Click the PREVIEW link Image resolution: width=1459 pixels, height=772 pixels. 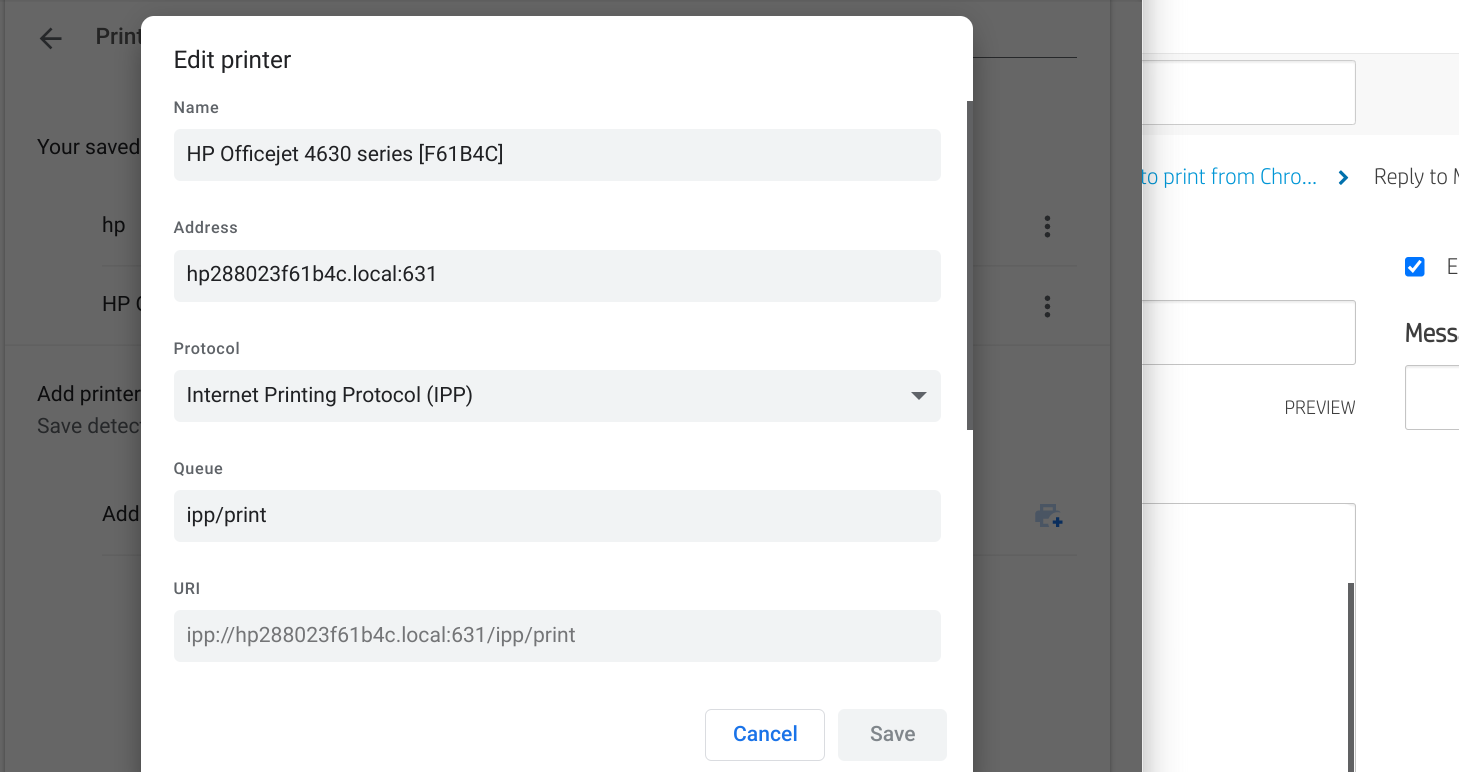(x=1320, y=408)
